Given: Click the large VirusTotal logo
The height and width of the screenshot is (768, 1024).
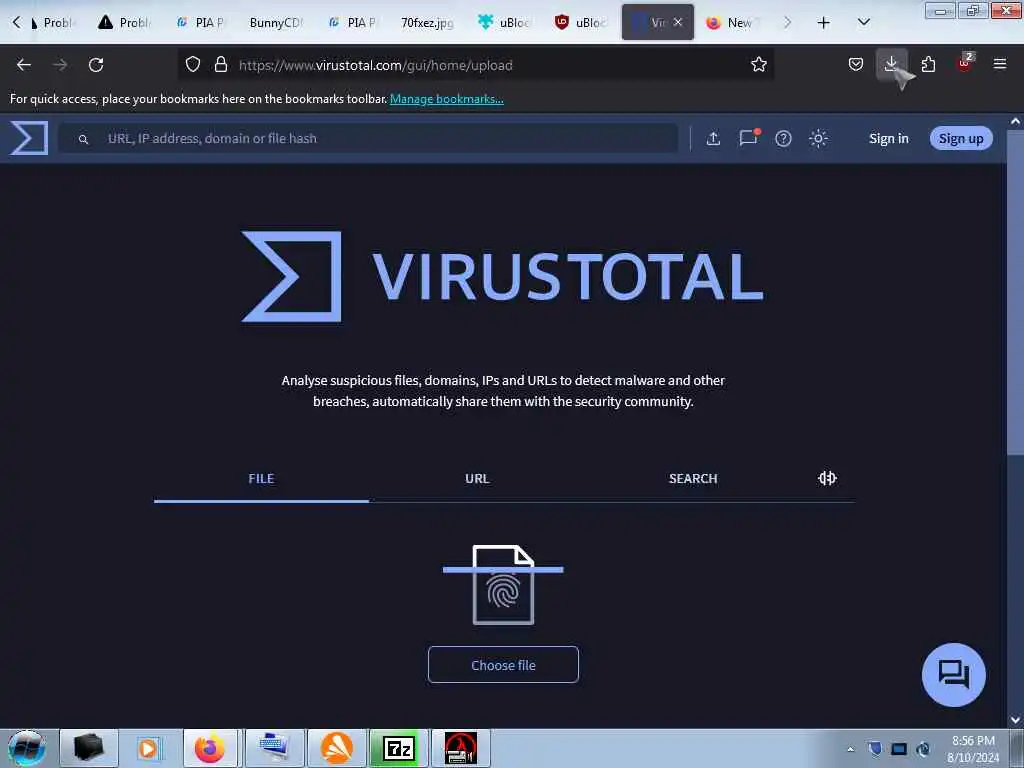Looking at the screenshot, I should point(503,276).
